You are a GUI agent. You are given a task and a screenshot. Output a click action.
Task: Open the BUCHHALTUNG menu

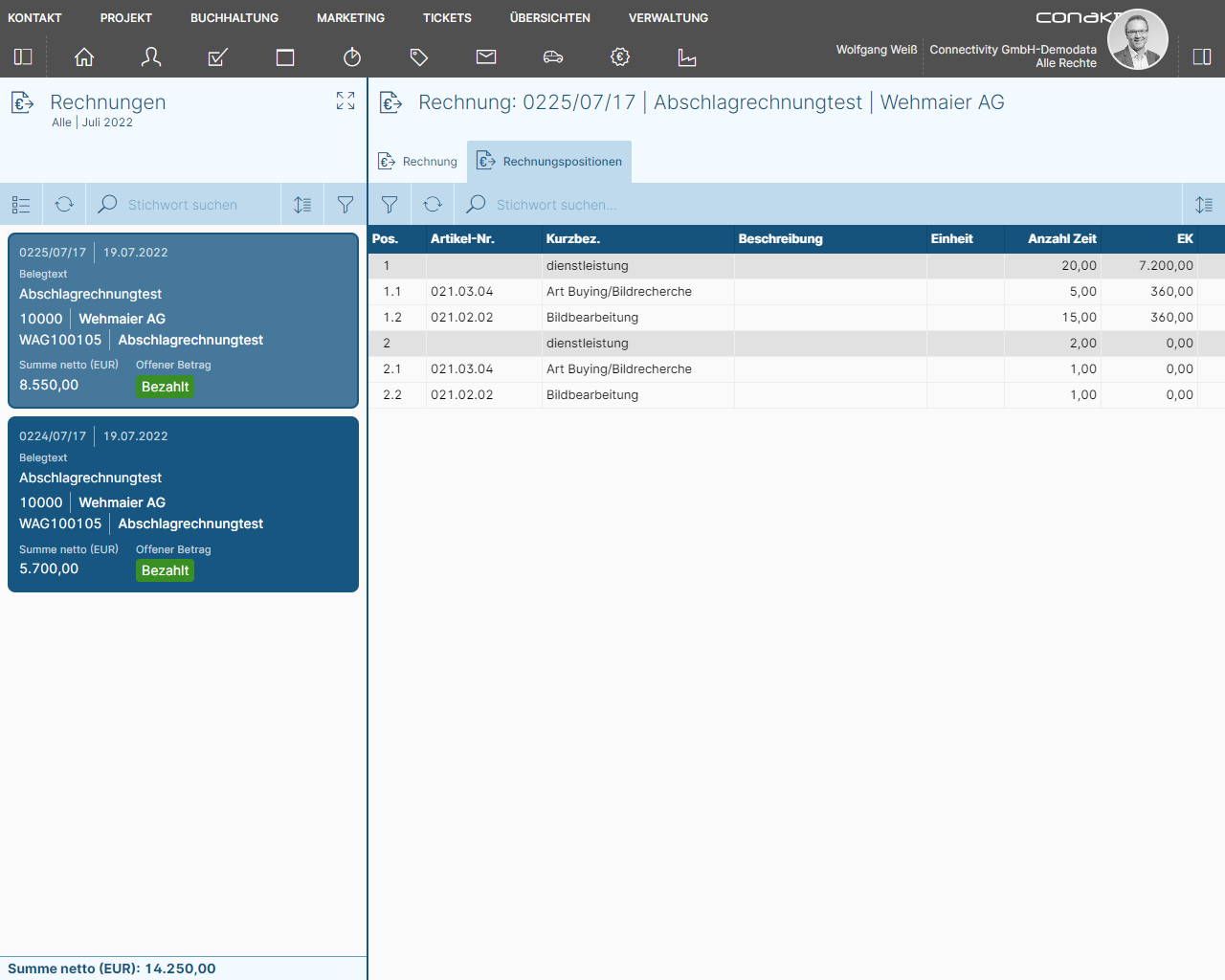[x=234, y=18]
